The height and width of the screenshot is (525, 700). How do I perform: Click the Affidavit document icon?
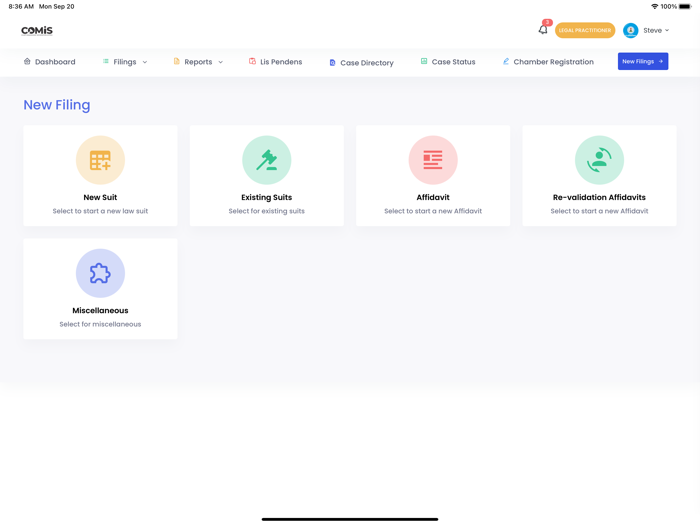point(433,160)
